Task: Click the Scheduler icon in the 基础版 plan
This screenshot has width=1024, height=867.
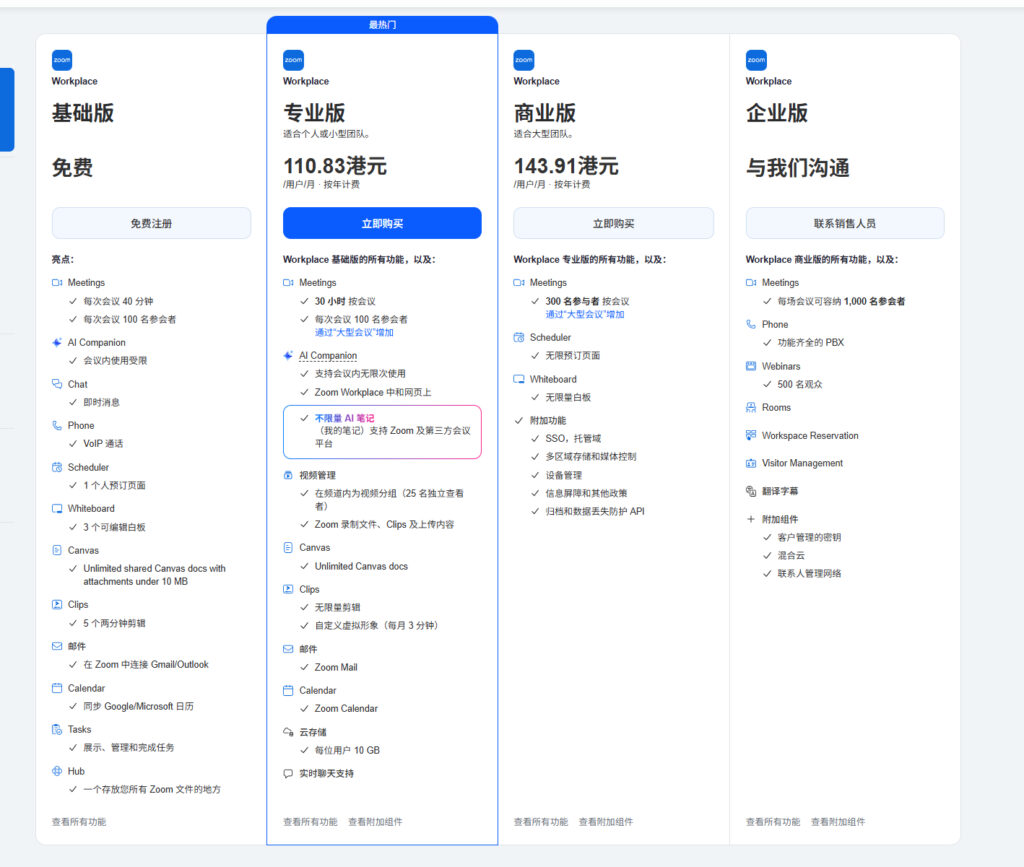Action: point(57,467)
